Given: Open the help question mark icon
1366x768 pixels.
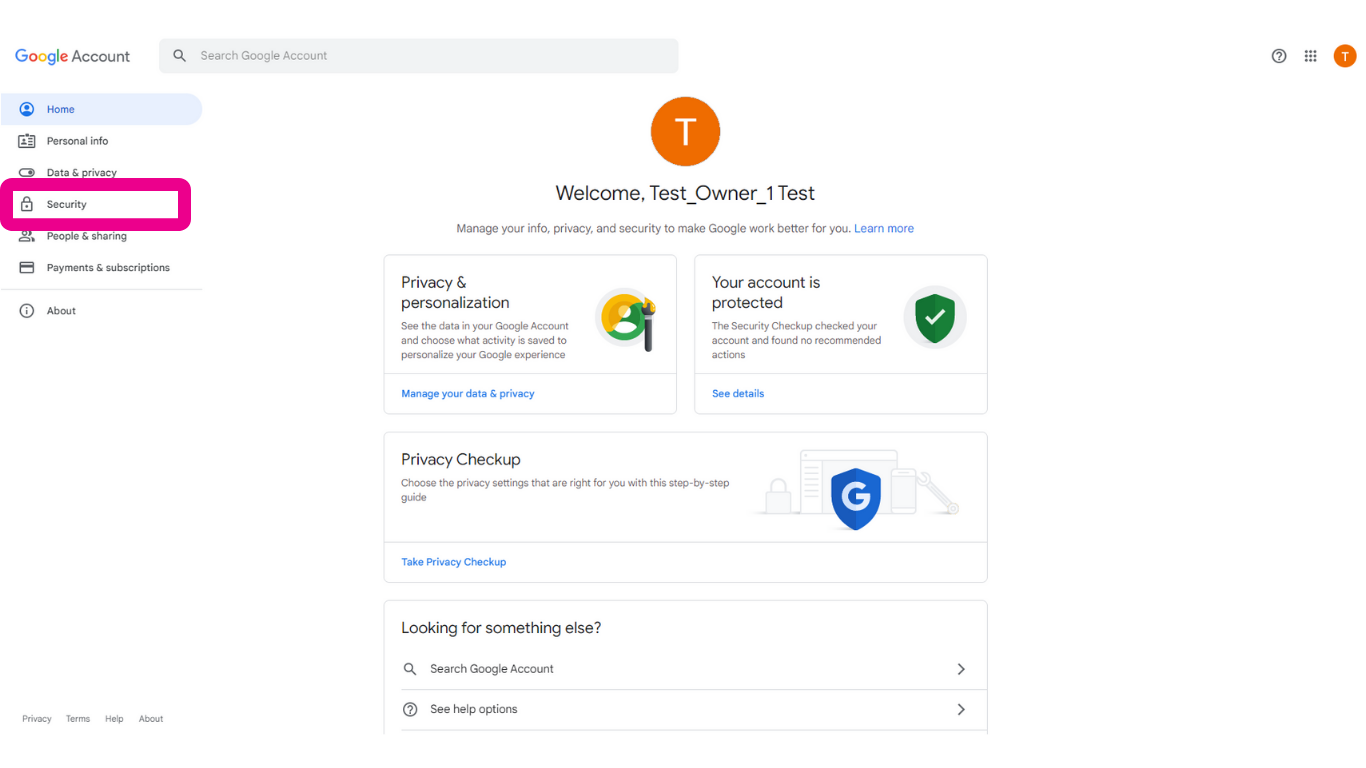Looking at the screenshot, I should pyautogui.click(x=1279, y=56).
